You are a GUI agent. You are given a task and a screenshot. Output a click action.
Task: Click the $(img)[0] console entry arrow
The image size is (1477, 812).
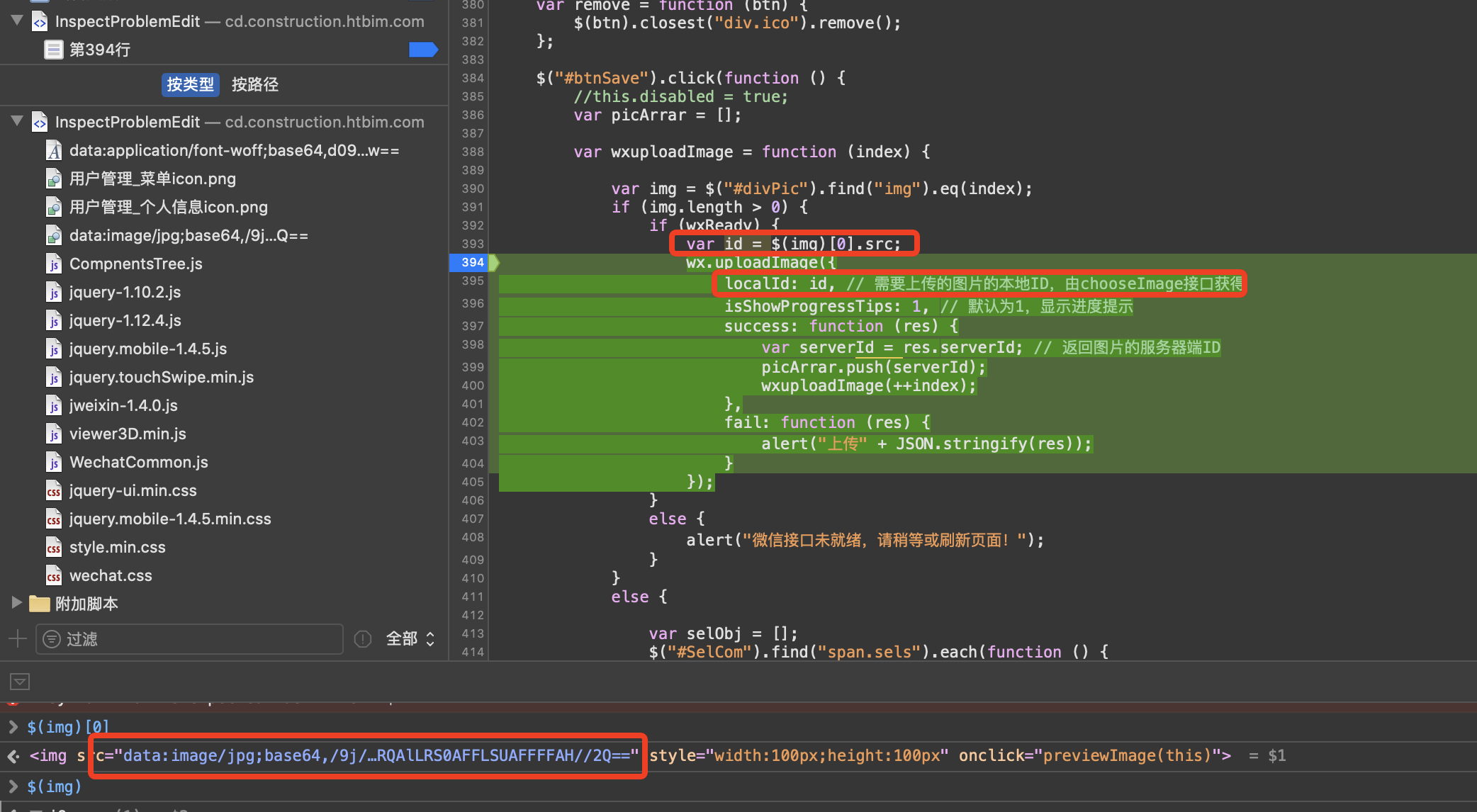click(13, 726)
